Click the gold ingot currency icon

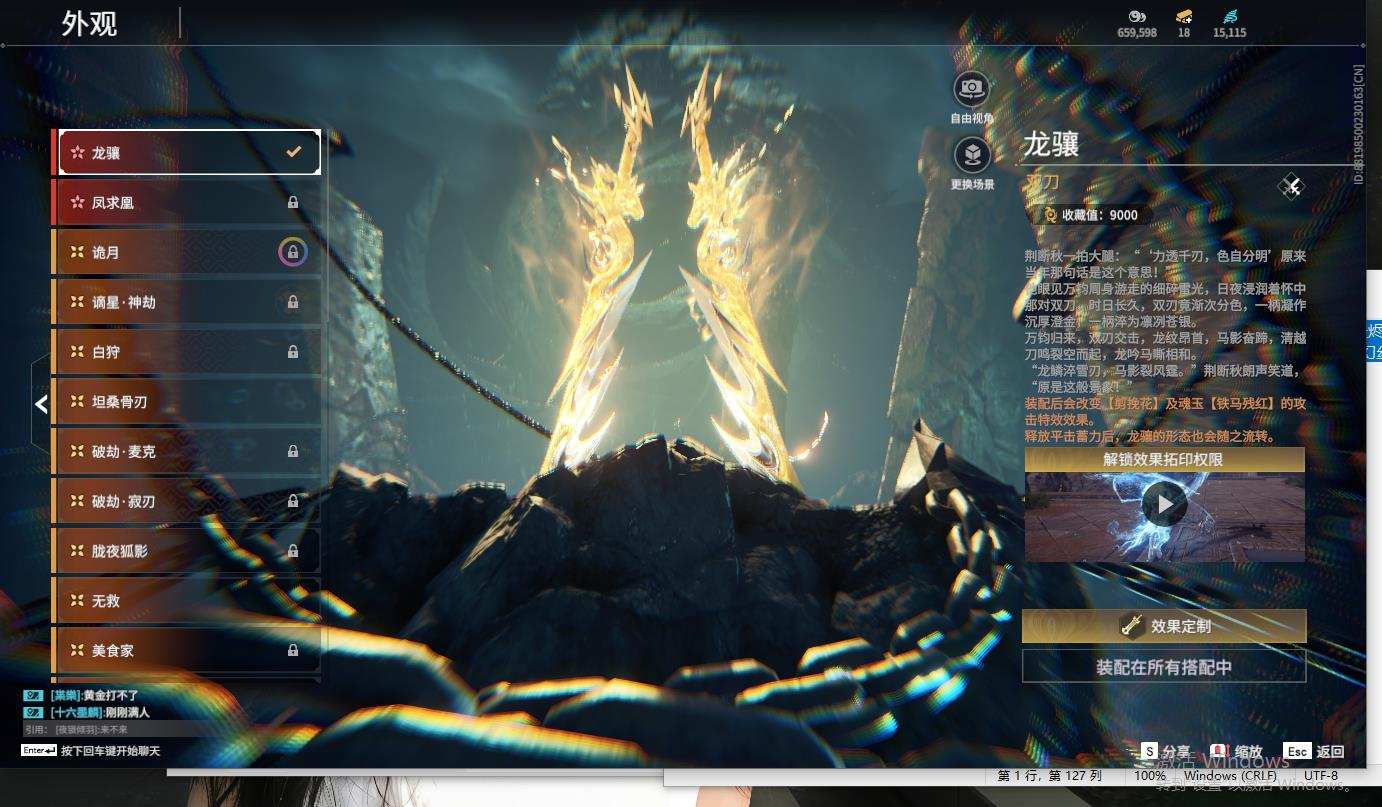pyautogui.click(x=1184, y=16)
